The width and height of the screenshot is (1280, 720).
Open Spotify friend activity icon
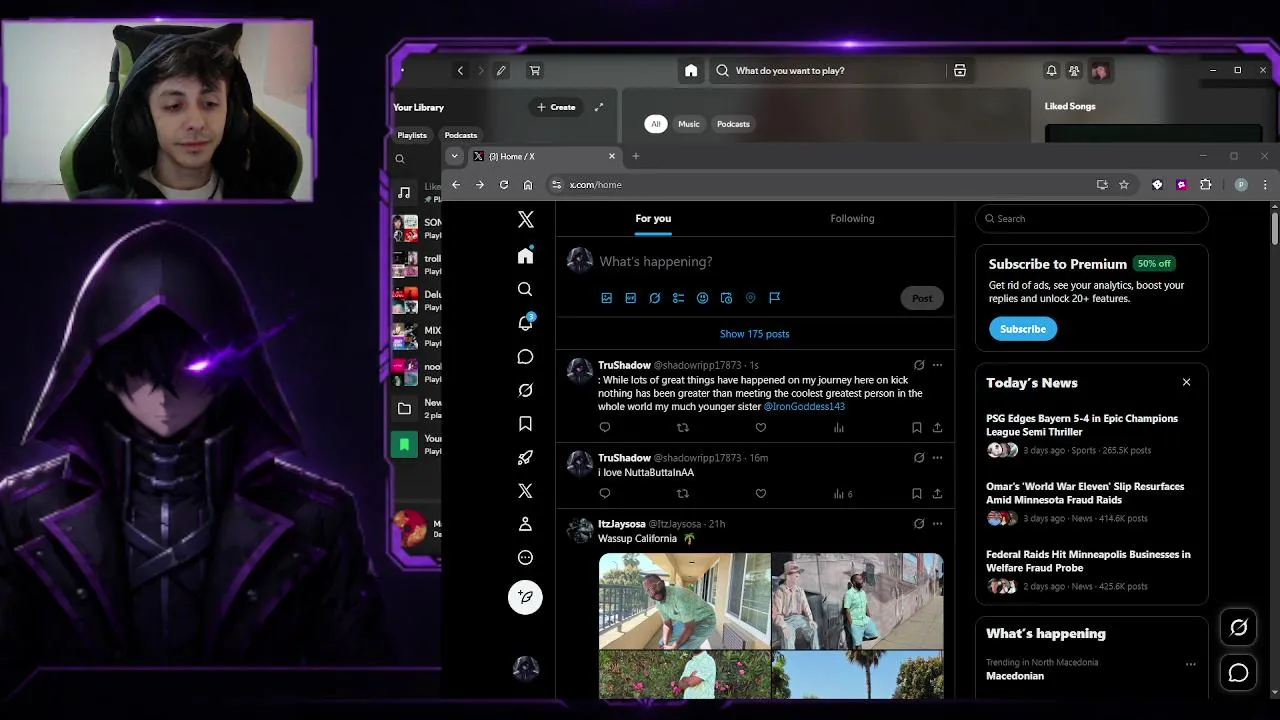[1074, 71]
